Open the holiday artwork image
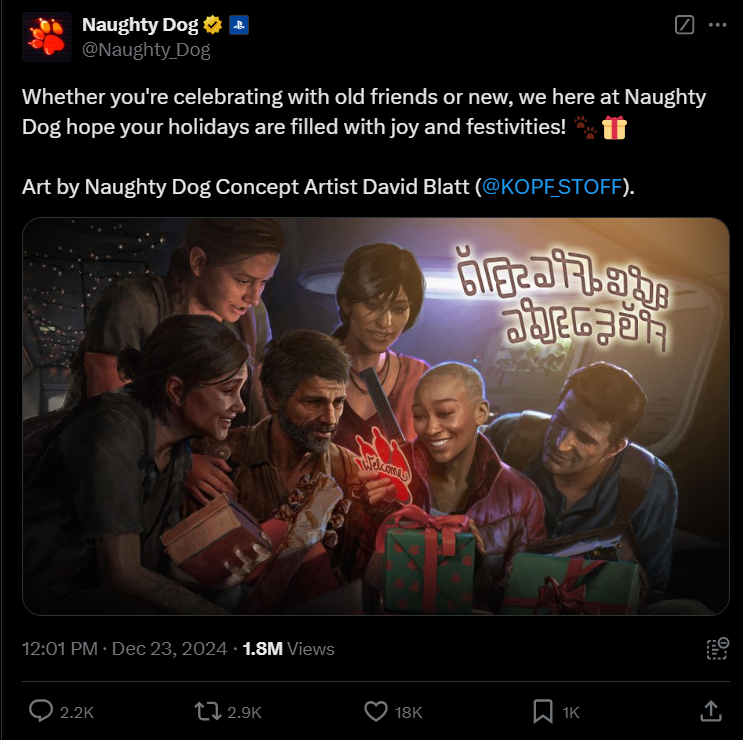This screenshot has width=743, height=740. click(375, 416)
